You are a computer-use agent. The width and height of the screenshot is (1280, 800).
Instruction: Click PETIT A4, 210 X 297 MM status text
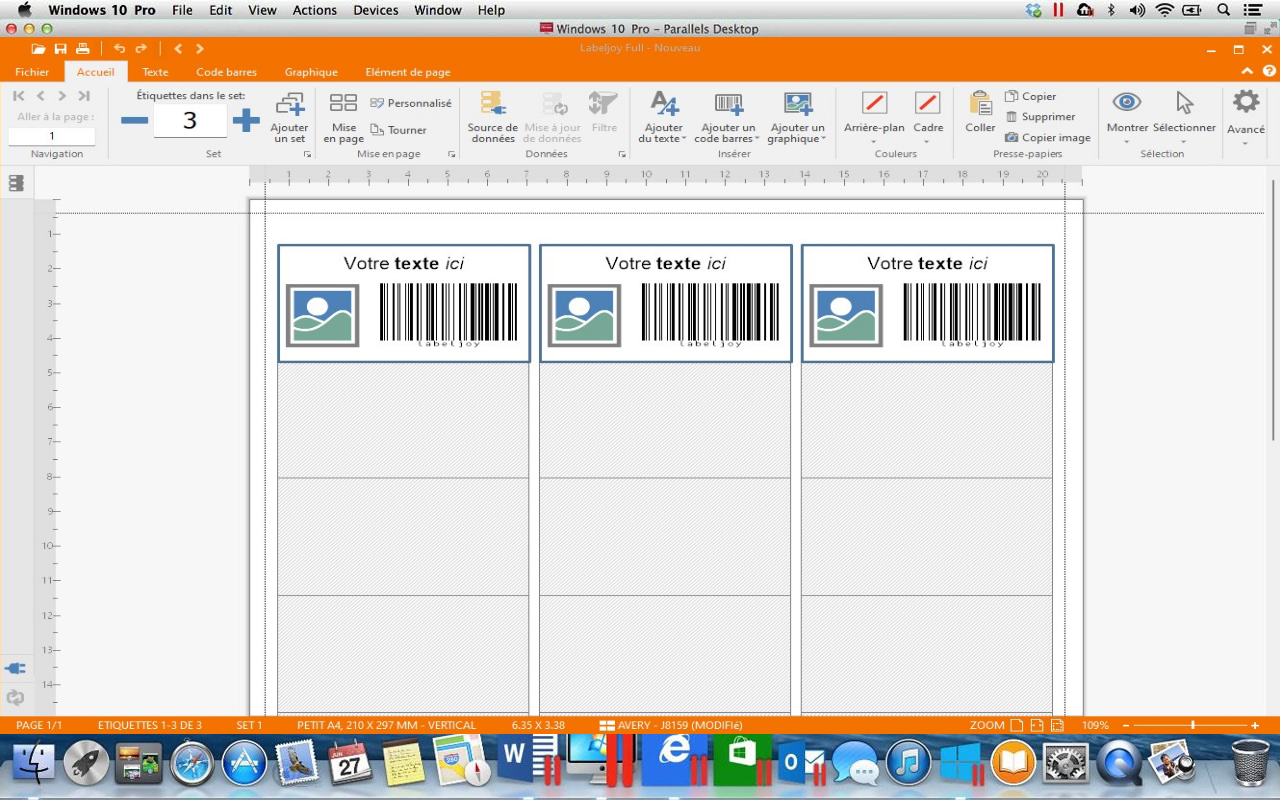click(386, 725)
